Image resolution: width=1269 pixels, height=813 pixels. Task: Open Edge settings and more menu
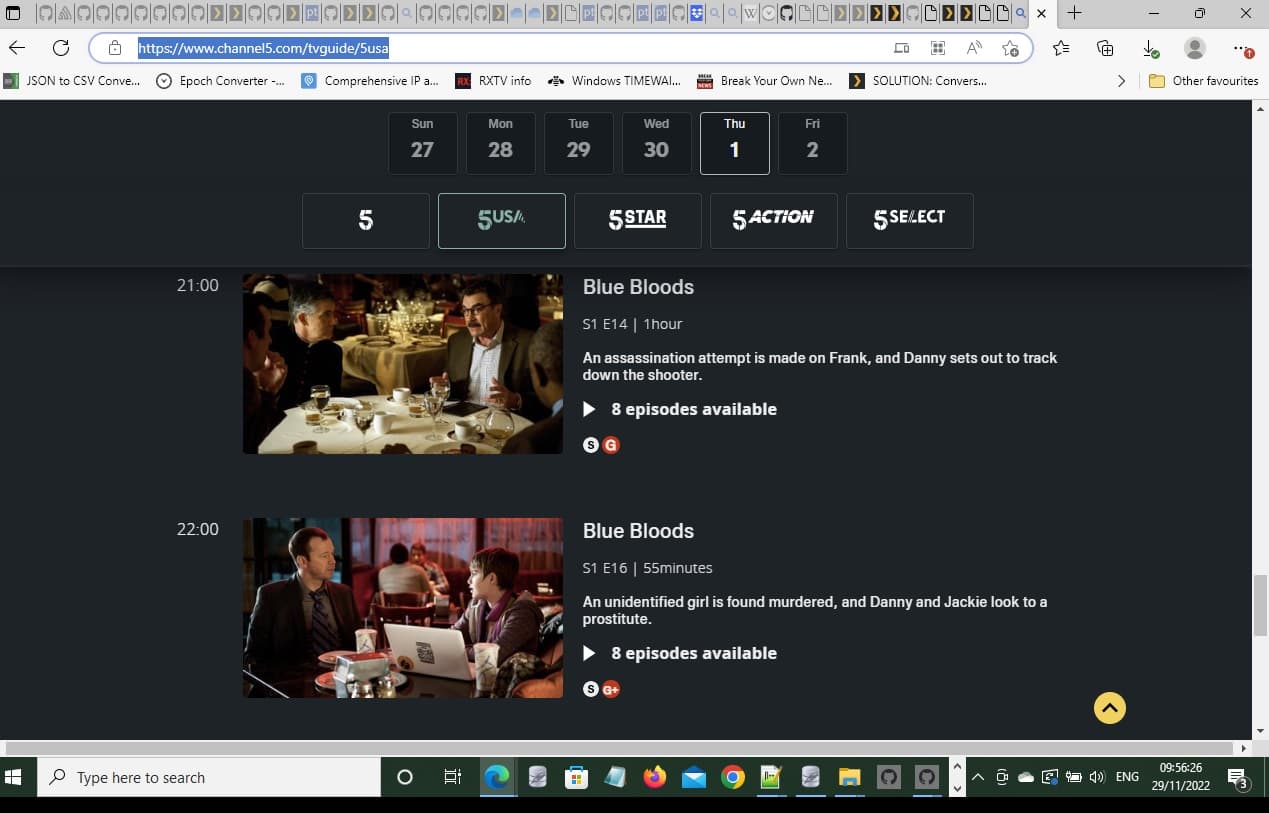point(1242,48)
